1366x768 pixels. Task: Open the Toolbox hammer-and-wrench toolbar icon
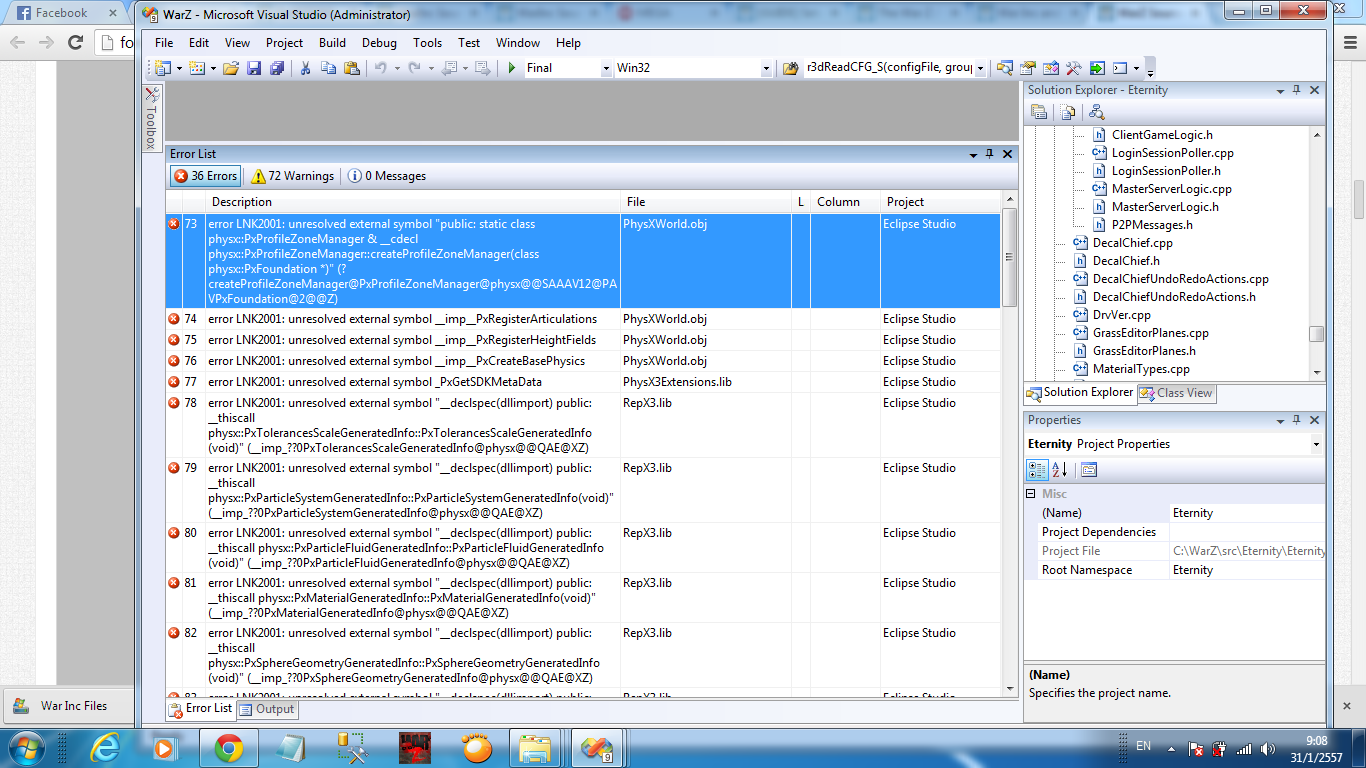coord(1074,68)
